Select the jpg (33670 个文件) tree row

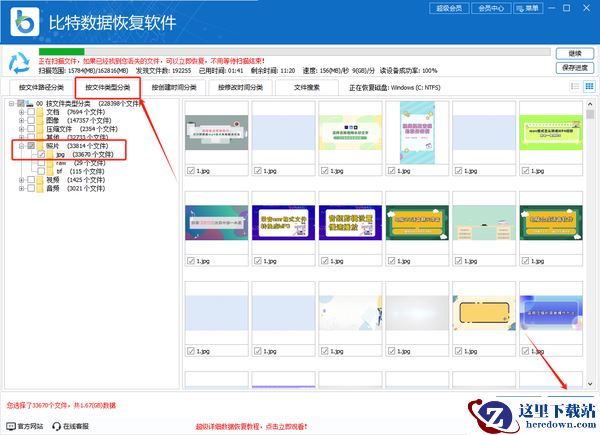click(85, 154)
